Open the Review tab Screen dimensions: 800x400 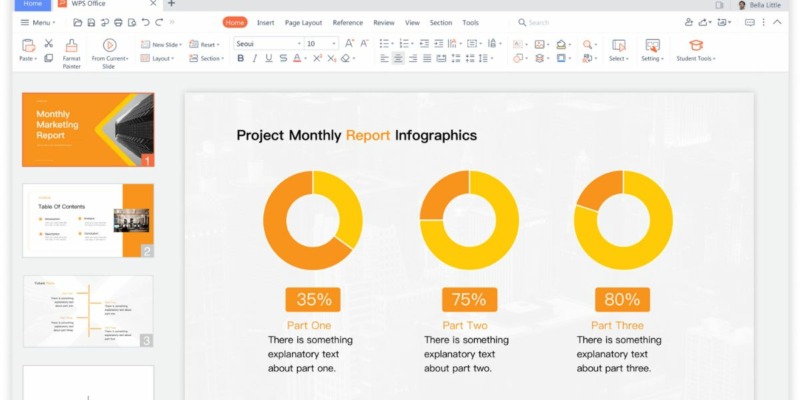(384, 22)
